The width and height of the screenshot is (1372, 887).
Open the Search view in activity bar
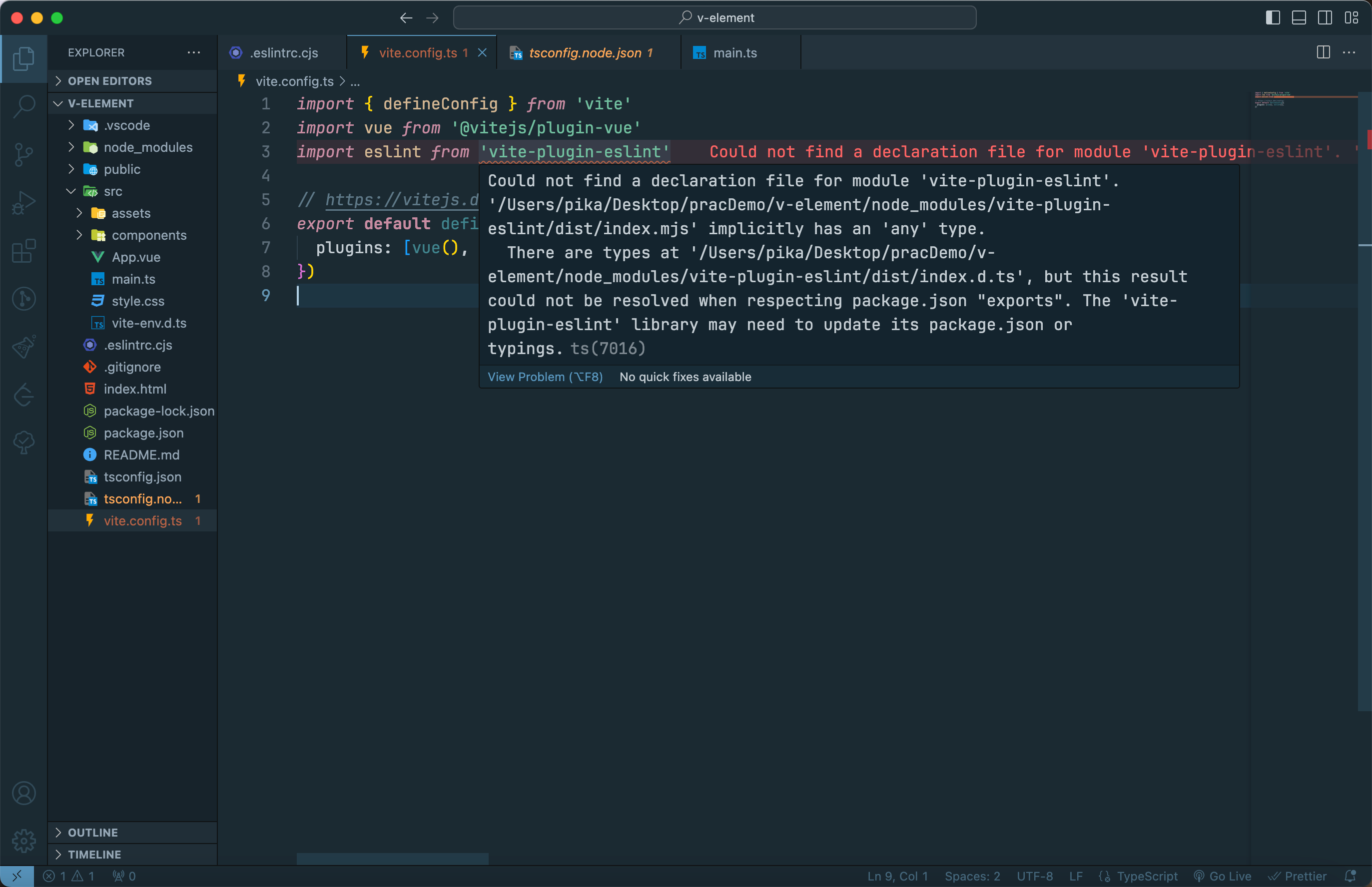pos(23,106)
